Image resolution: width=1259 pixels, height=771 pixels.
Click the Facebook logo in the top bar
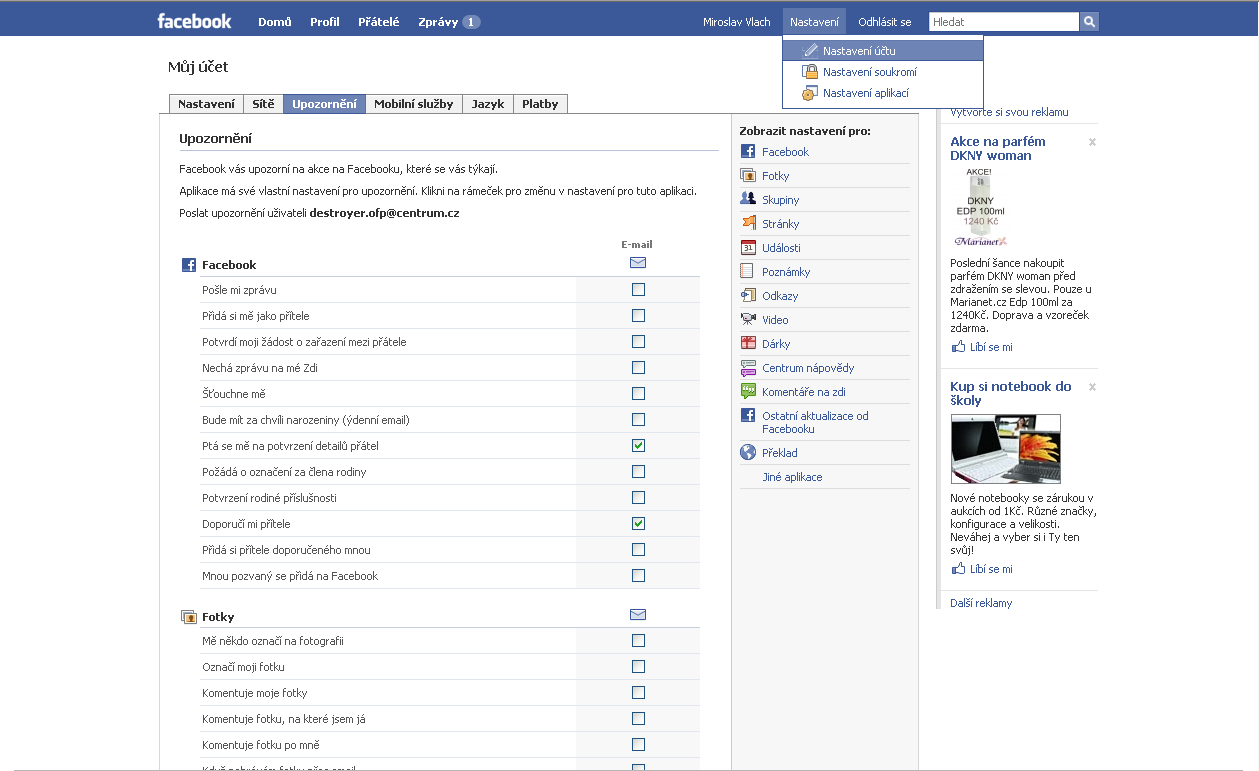tap(195, 21)
